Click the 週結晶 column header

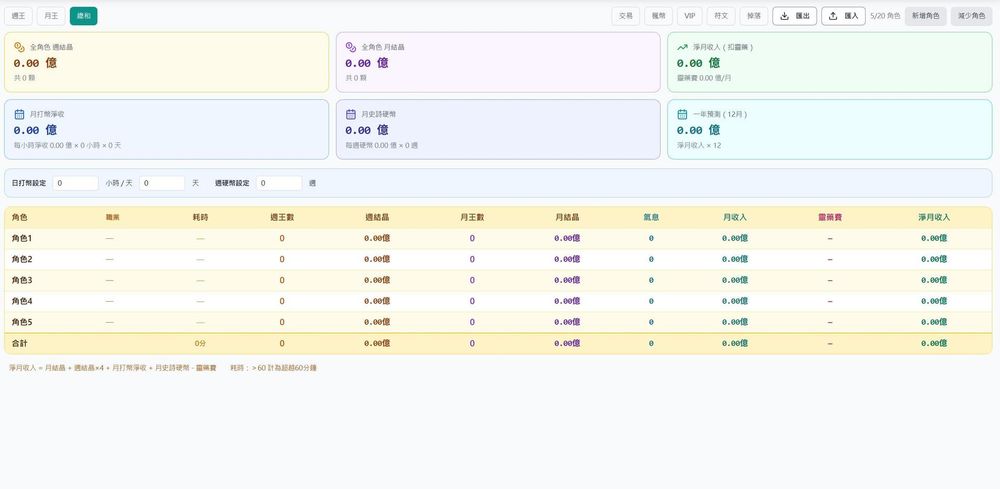[377, 217]
